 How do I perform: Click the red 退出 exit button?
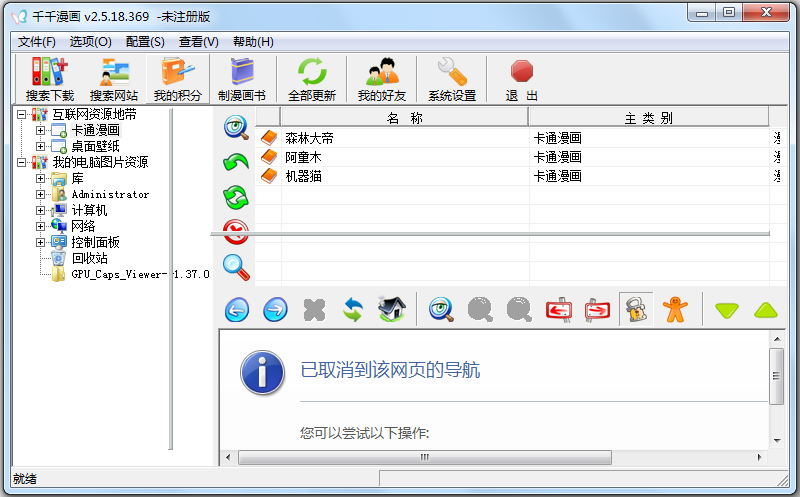pos(521,79)
